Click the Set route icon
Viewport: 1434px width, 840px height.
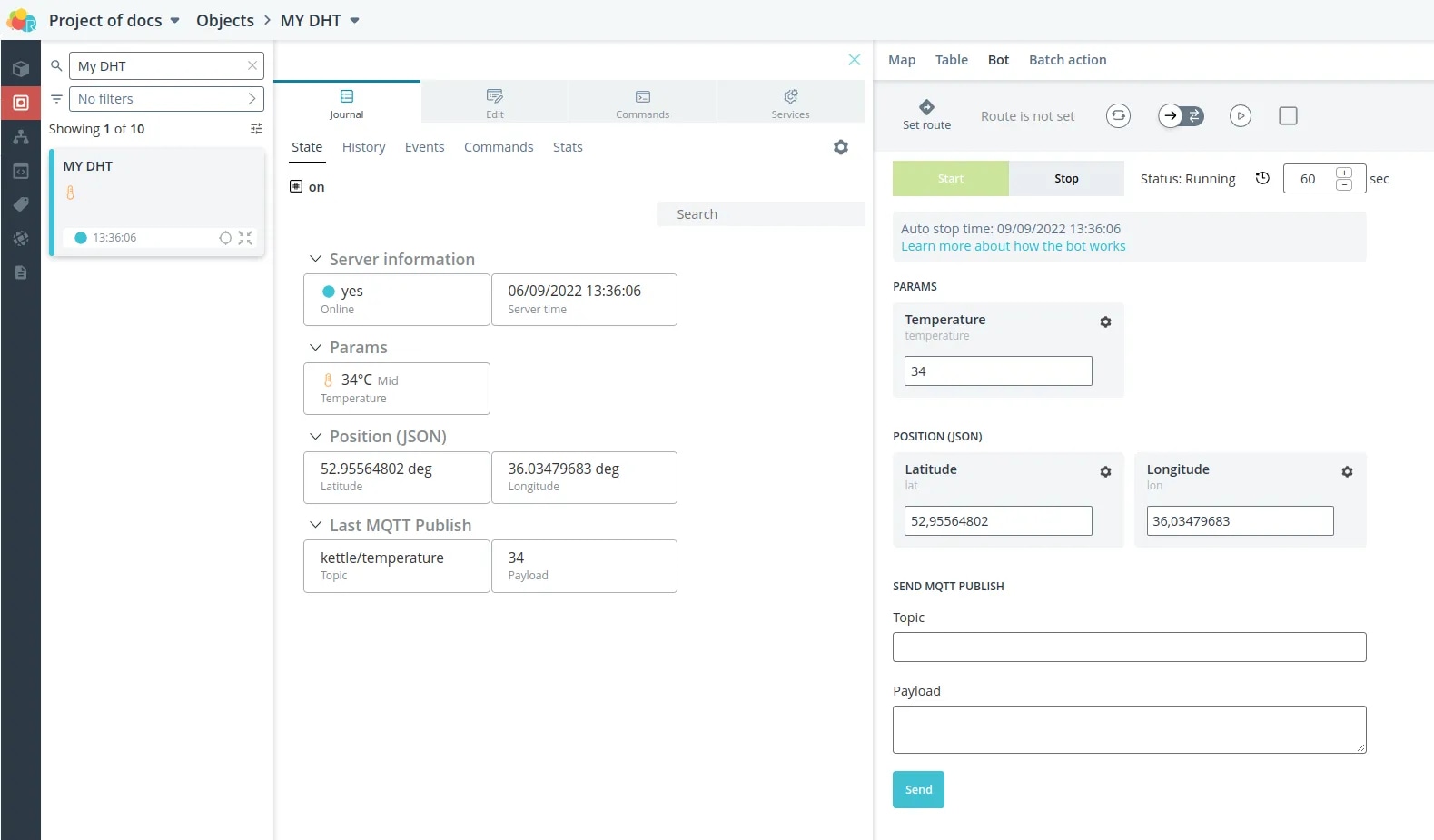[x=926, y=107]
